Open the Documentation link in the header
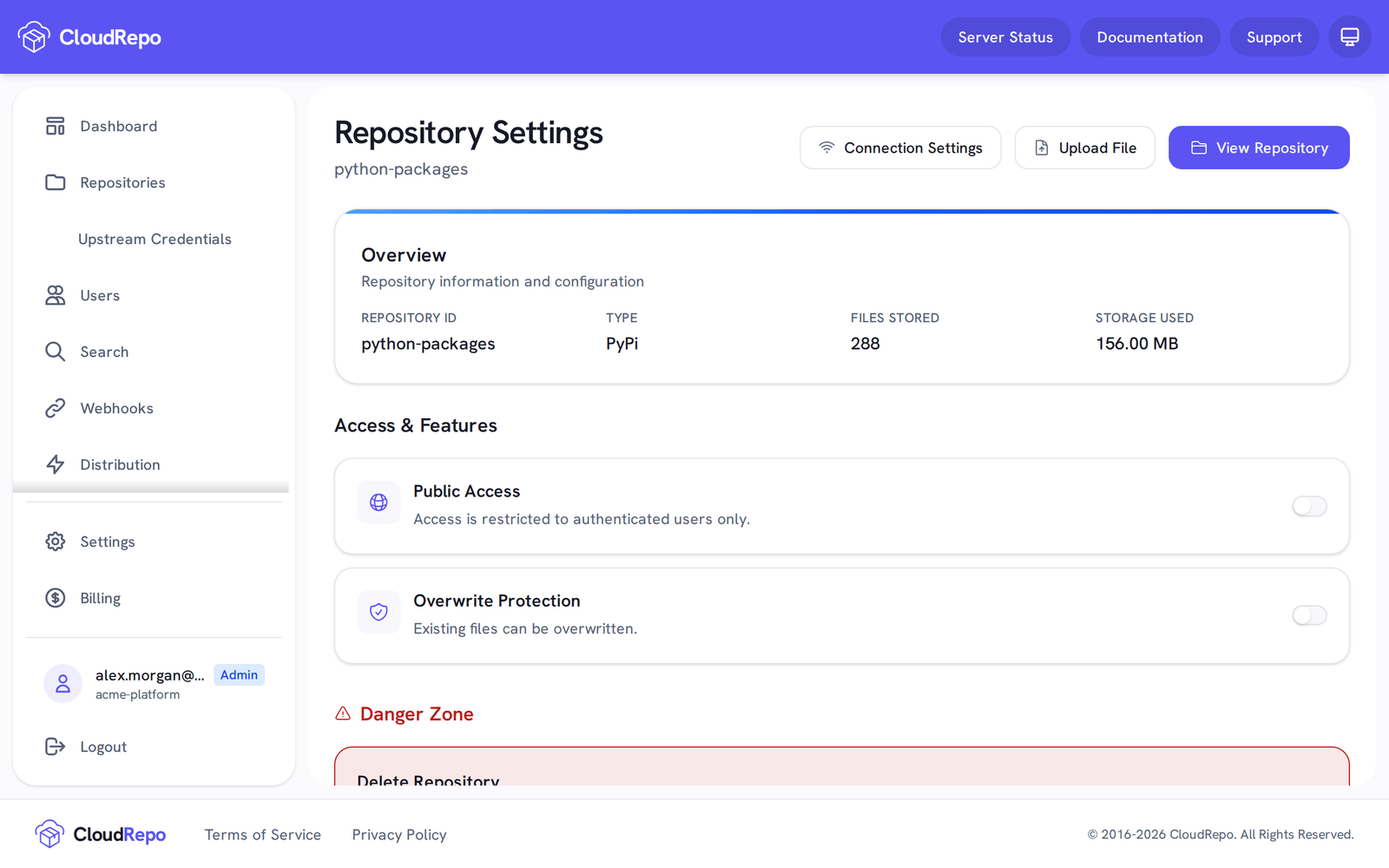Viewport: 1389px width, 868px height. point(1149,37)
